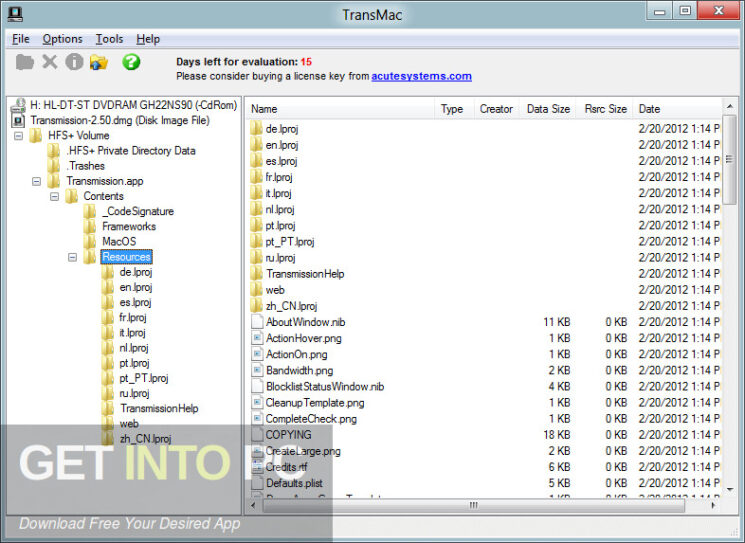The height and width of the screenshot is (543, 745).
Task: Select BlocklistStatusWindow.nib in the file list
Action: pyautogui.click(x=325, y=387)
